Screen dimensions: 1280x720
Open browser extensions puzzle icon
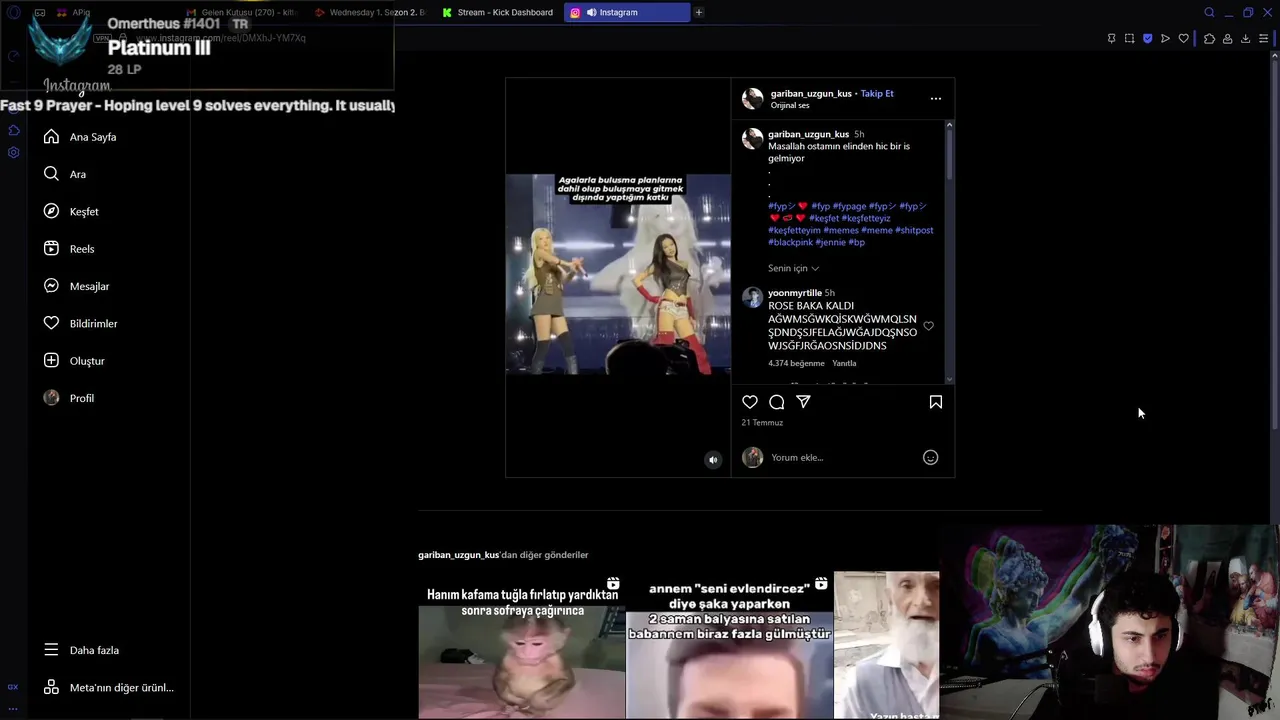(x=1209, y=38)
